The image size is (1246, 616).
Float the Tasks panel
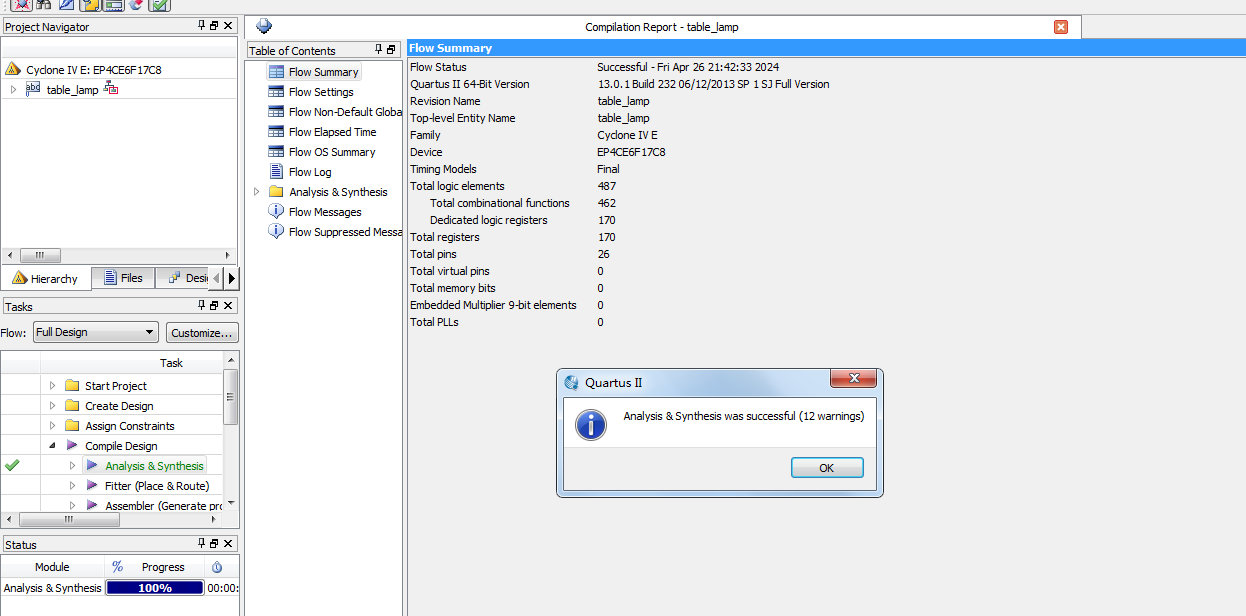pyautogui.click(x=214, y=306)
